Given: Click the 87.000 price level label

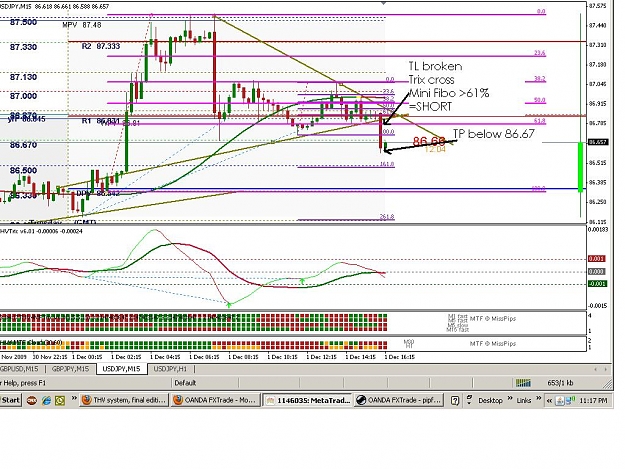Looking at the screenshot, I should click(x=23, y=96).
